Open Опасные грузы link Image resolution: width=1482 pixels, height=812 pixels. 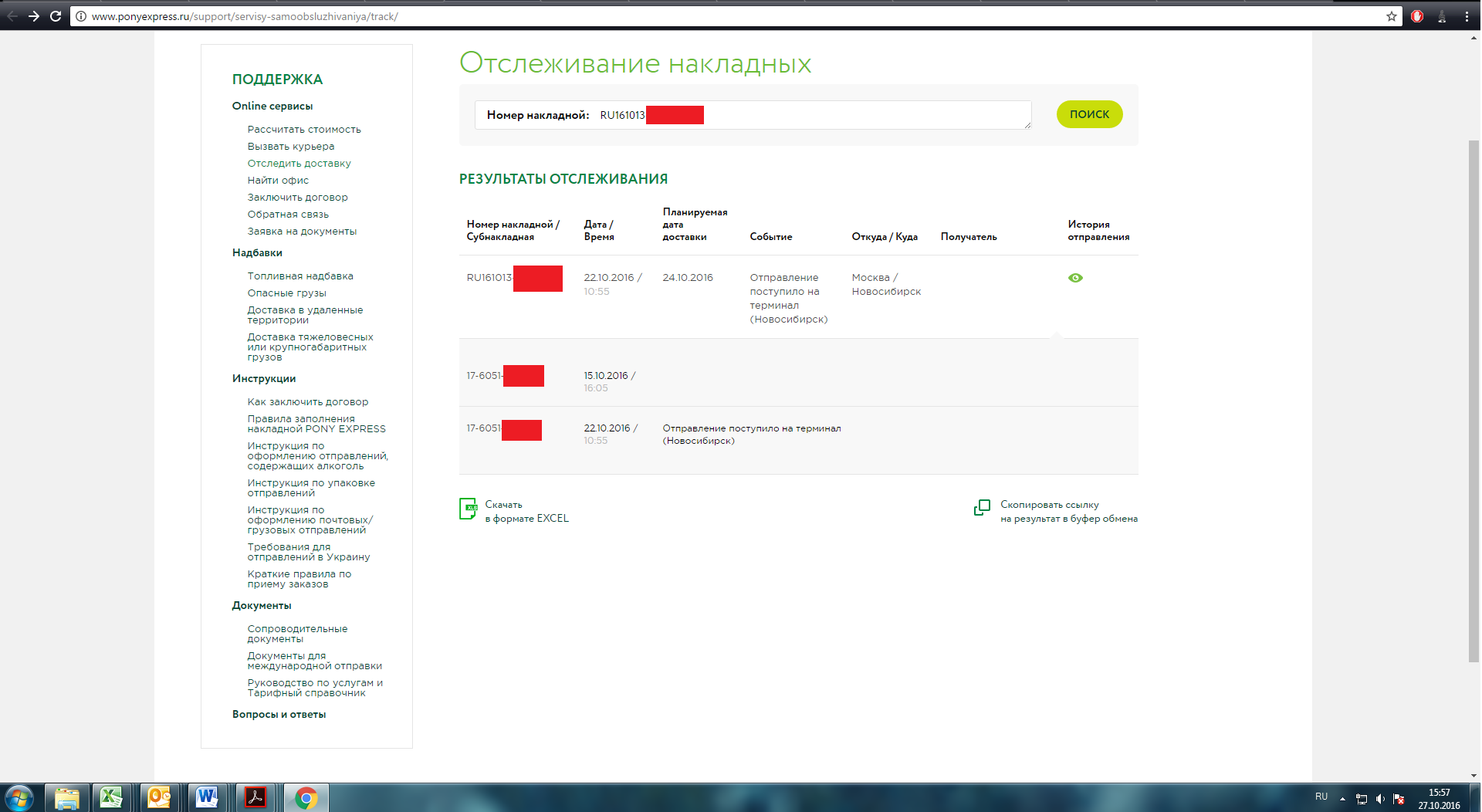[286, 293]
